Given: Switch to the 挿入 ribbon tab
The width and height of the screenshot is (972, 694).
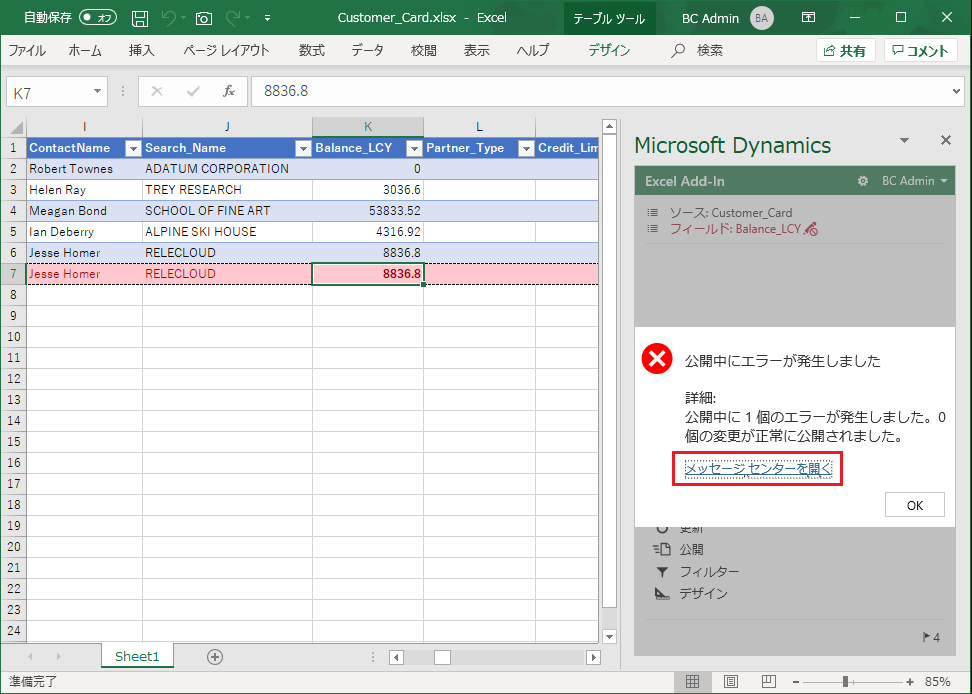Looking at the screenshot, I should pos(141,50).
